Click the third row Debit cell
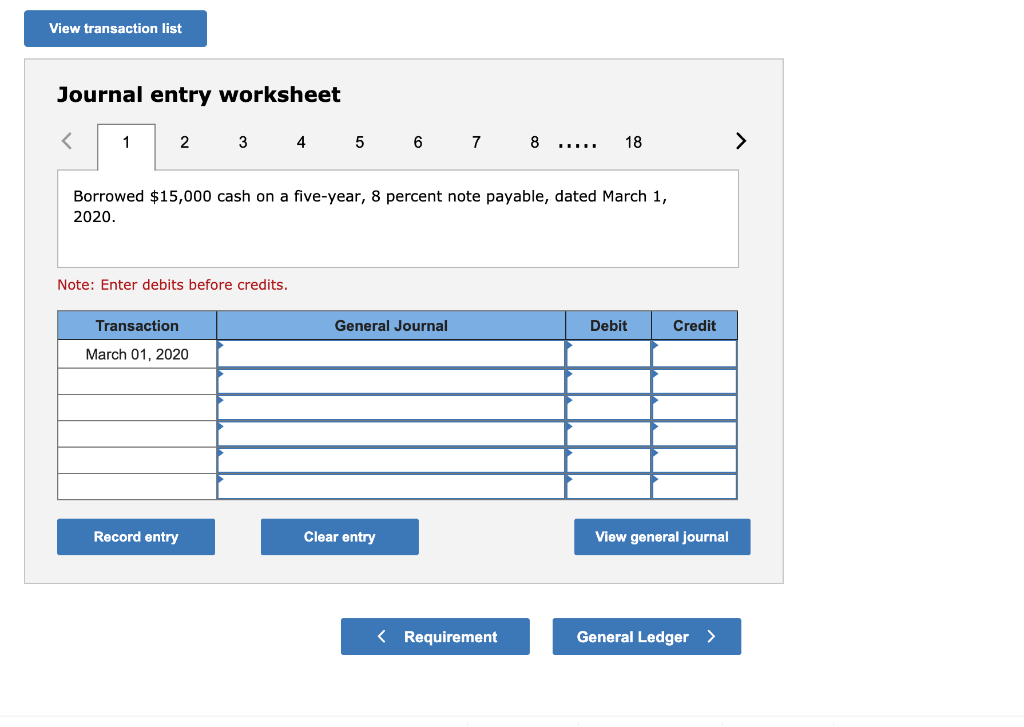The width and height of the screenshot is (1024, 727). [609, 408]
